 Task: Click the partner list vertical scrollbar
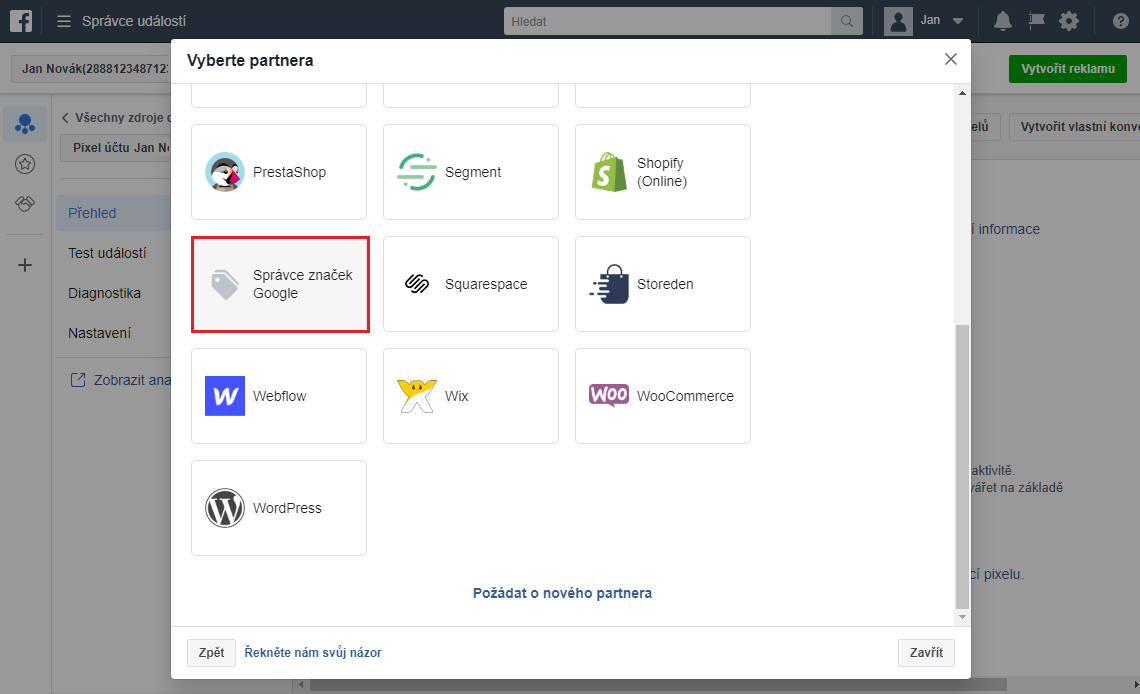[962, 465]
